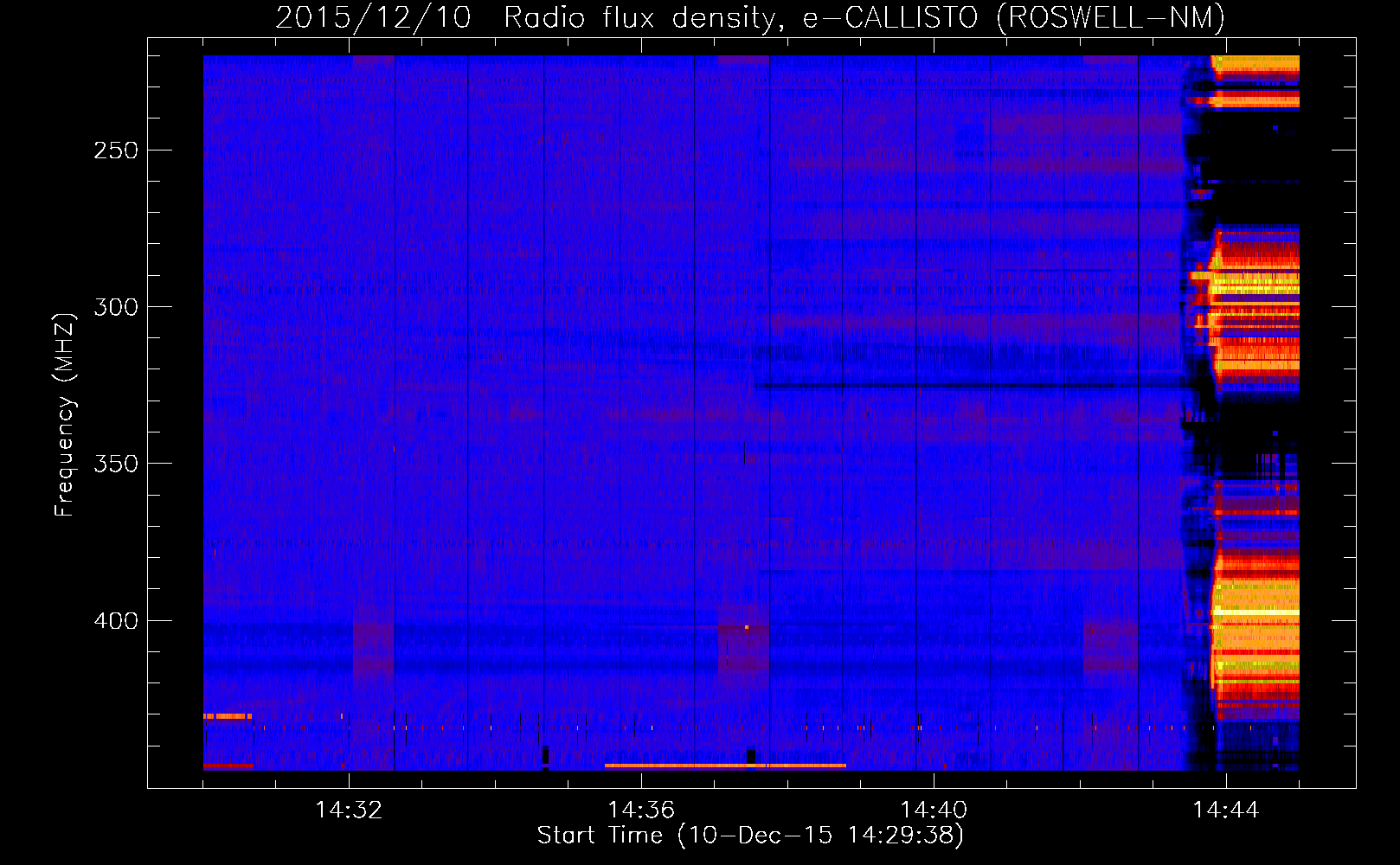Click the 14:36 time tick label
Viewport: 1400px width, 865px height.
point(641,811)
